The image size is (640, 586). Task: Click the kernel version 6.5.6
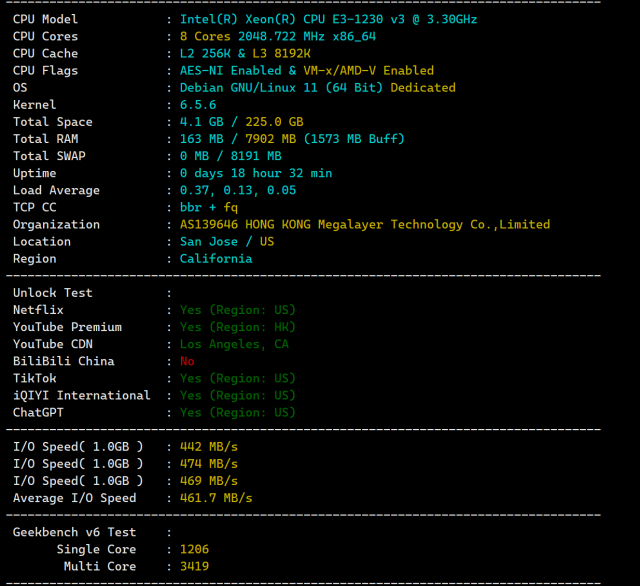click(x=198, y=105)
